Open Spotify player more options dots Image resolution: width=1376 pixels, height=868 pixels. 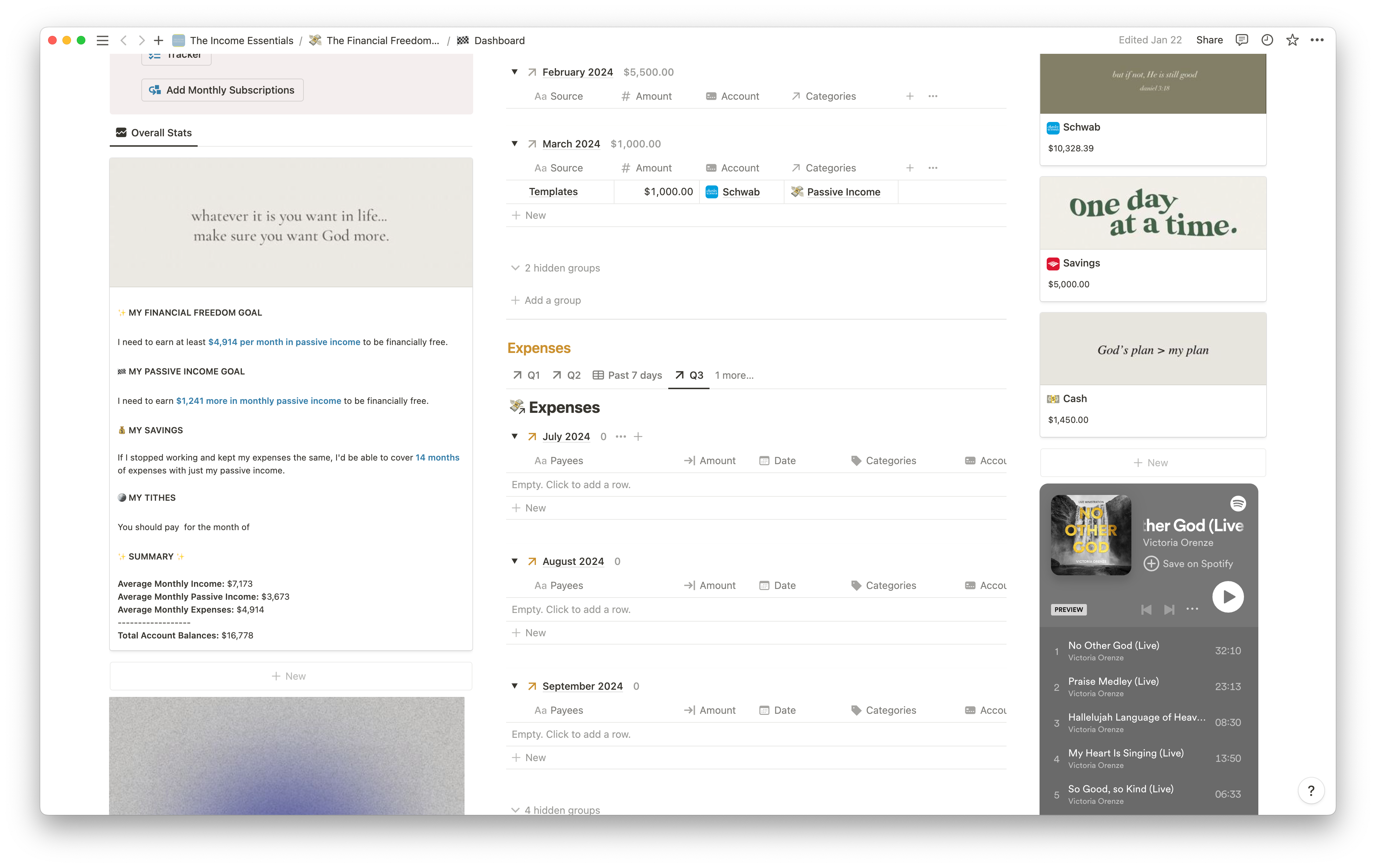[1192, 609]
